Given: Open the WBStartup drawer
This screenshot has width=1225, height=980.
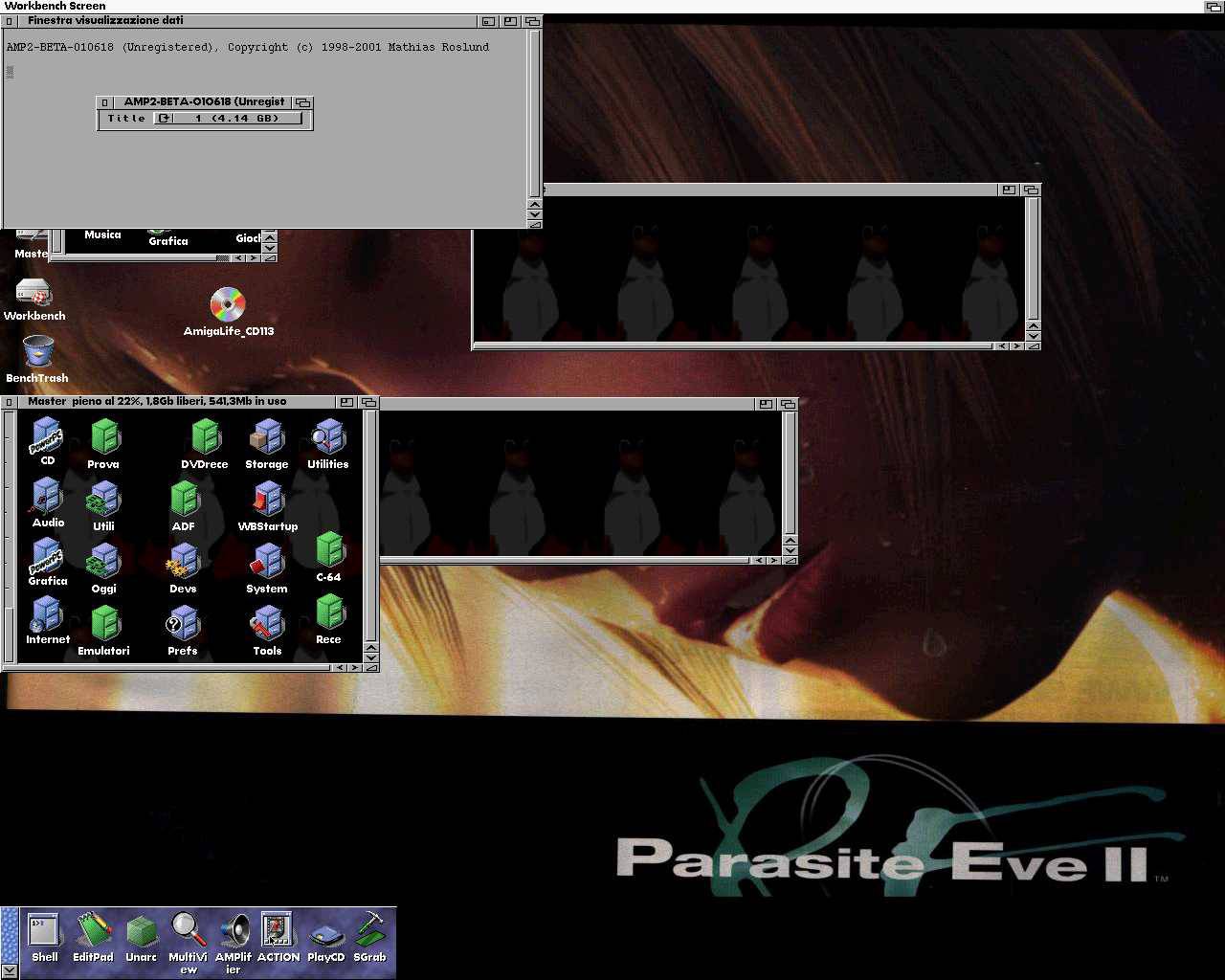Looking at the screenshot, I should point(267,501).
